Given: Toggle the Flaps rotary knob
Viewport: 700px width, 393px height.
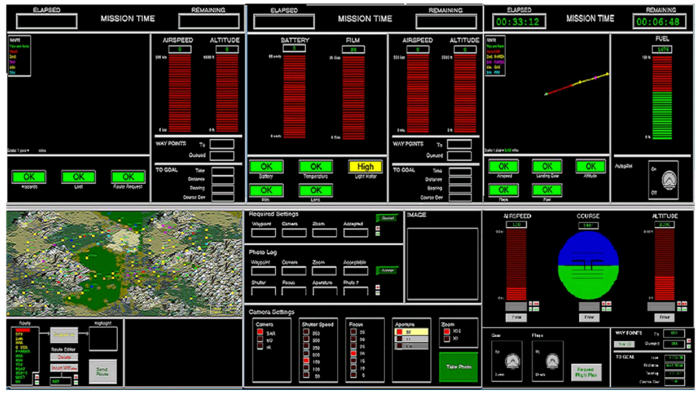Looking at the screenshot, I should (552, 360).
